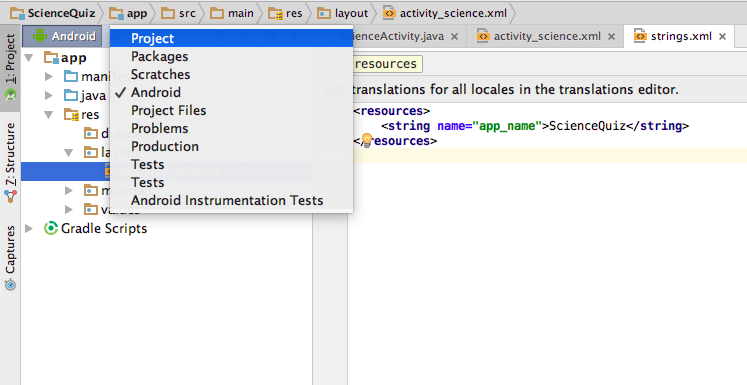This screenshot has height=385, width=747.
Task: Collapse the app module tree node
Action: [x=29, y=58]
